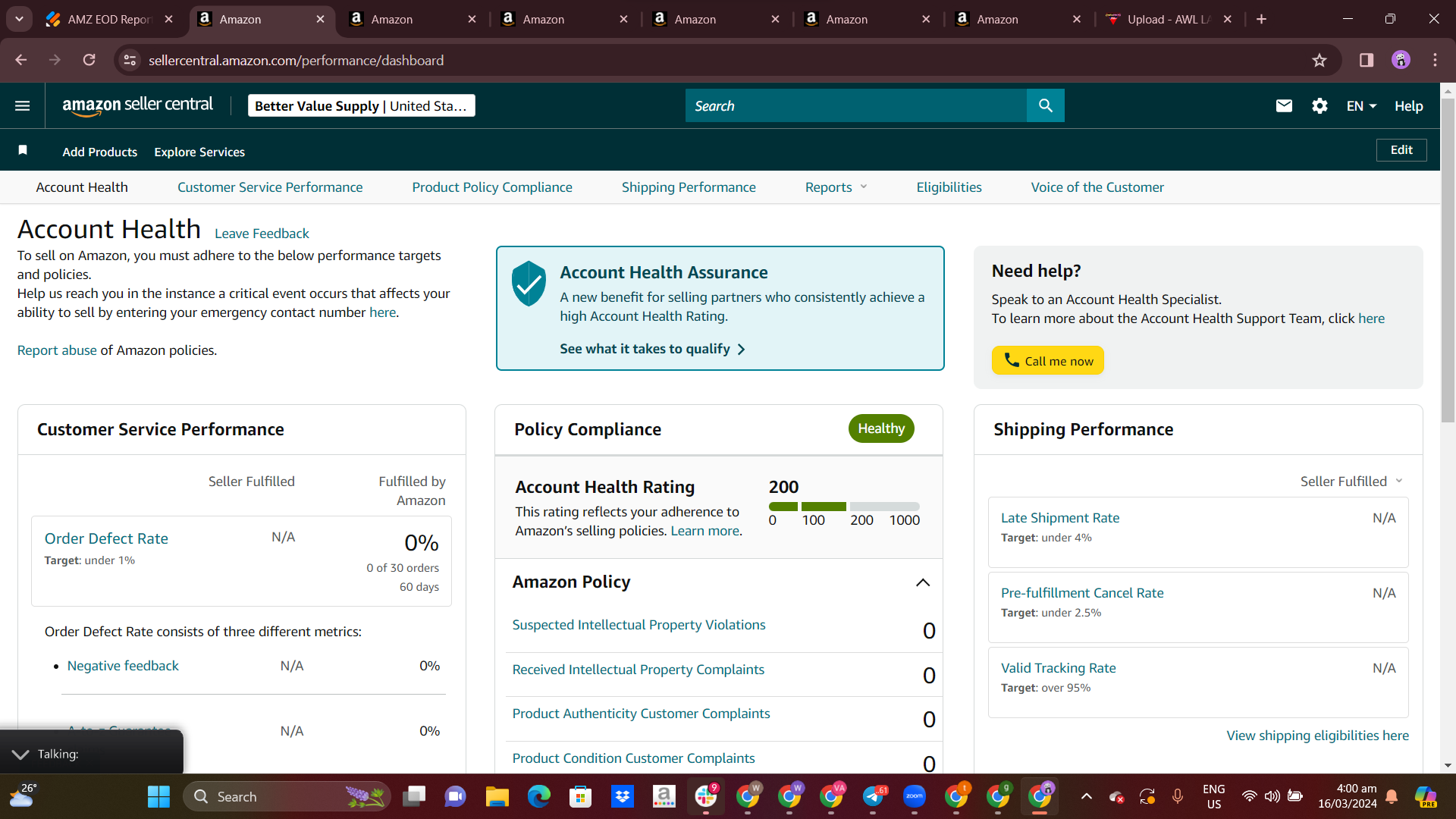1456x819 pixels.
Task: Open Explore Services link
Action: [199, 152]
